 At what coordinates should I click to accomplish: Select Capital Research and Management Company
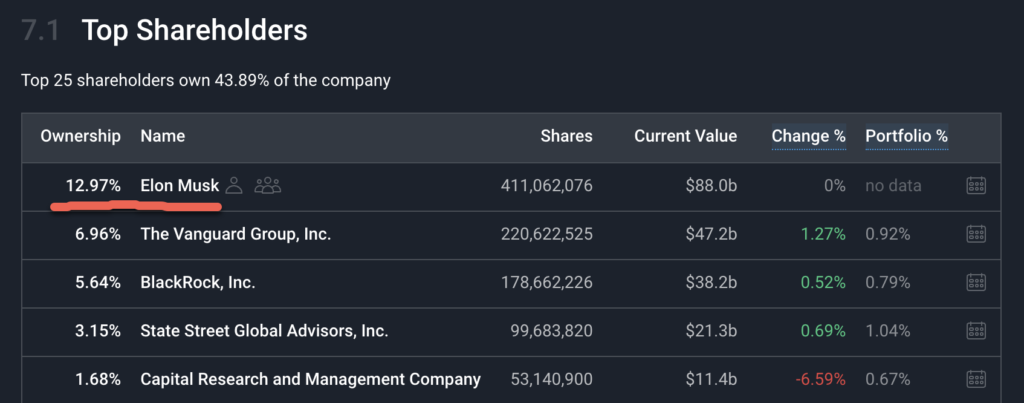[311, 379]
